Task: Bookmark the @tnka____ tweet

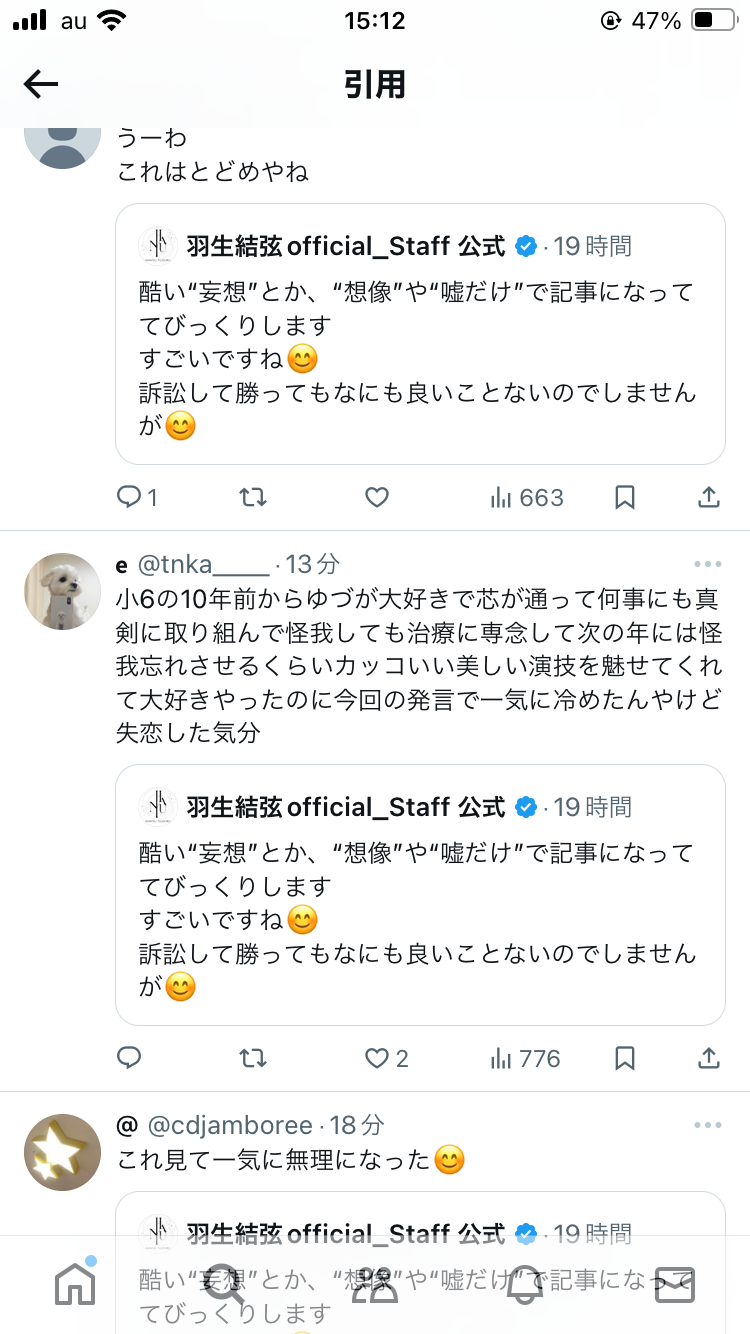Action: 625,1057
